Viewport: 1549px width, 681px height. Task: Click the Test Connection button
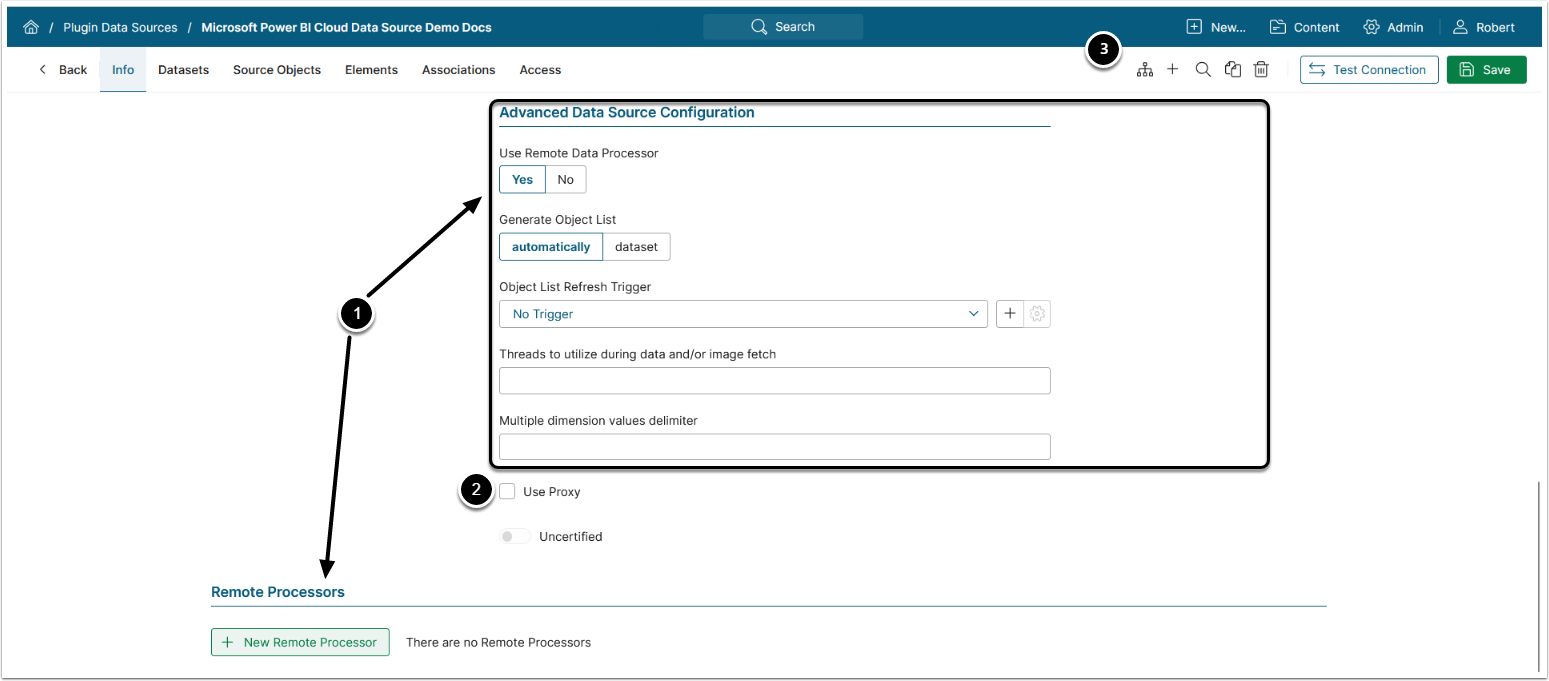point(1369,70)
